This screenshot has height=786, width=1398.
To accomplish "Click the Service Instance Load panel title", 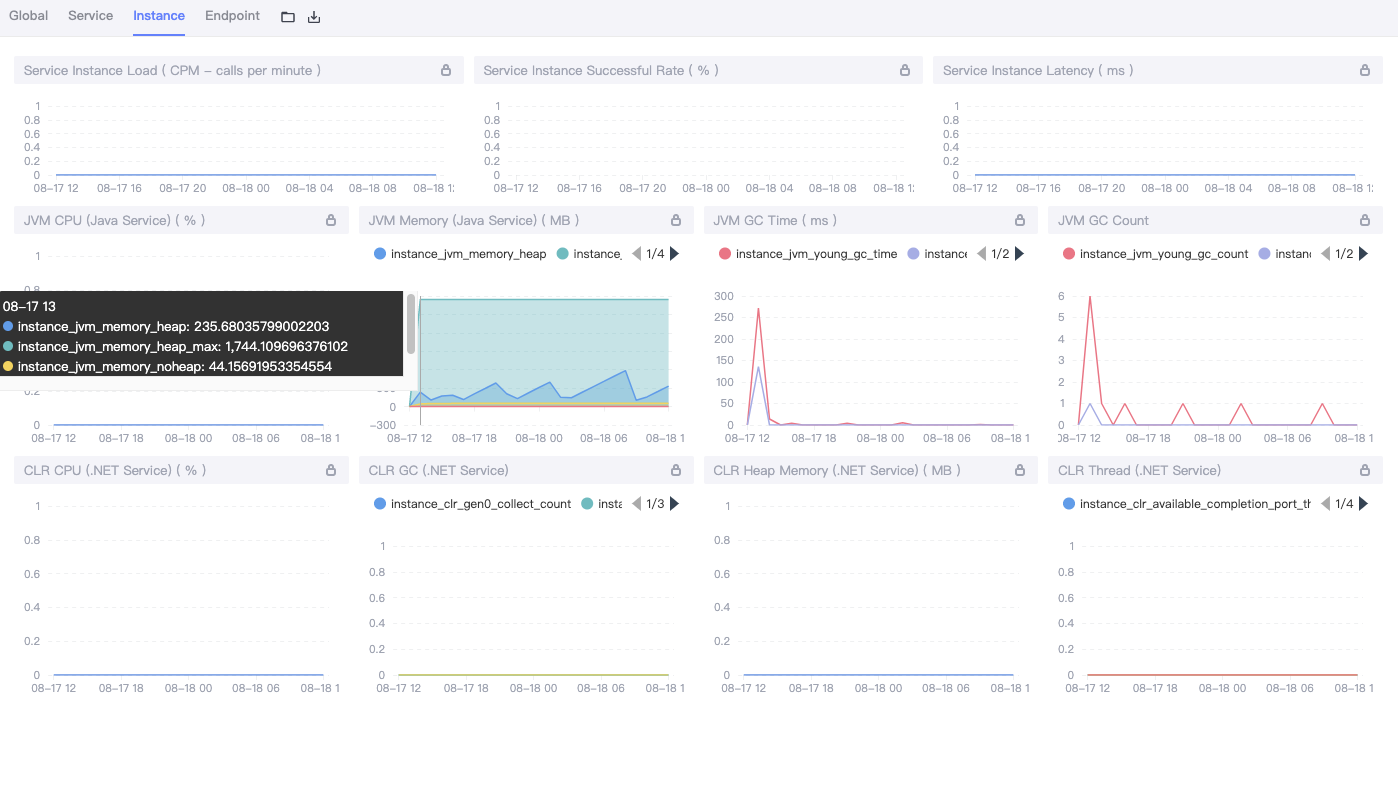I will 172,70.
